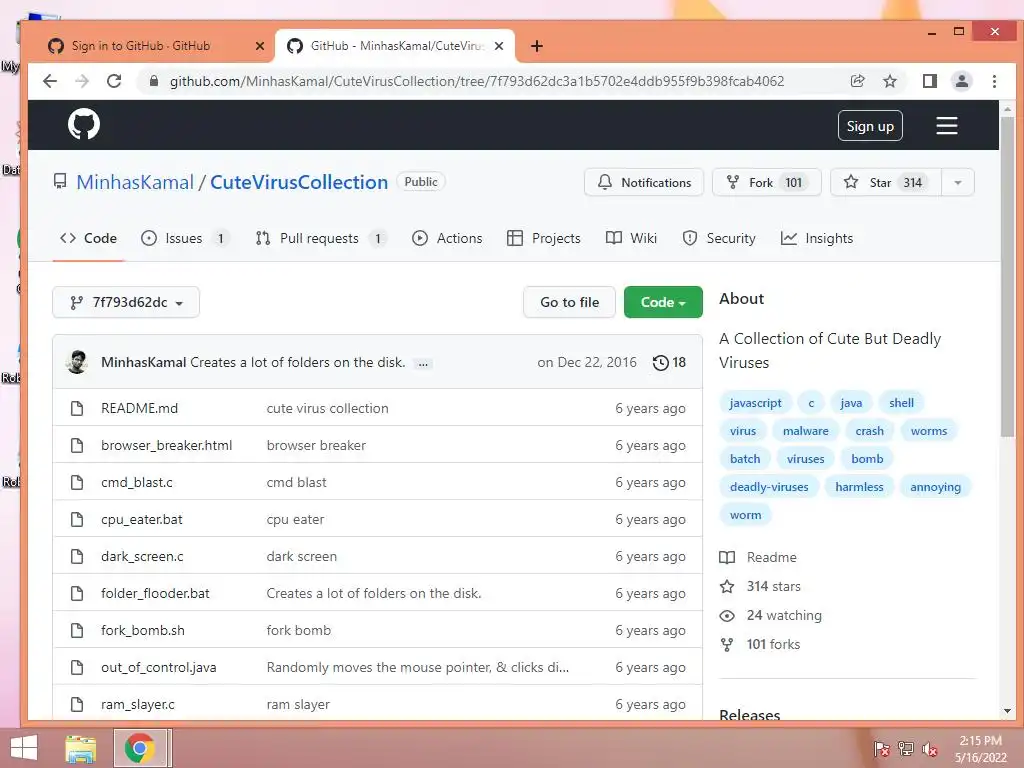Open the Pull requests tab
The width and height of the screenshot is (1024, 768).
[x=321, y=238]
